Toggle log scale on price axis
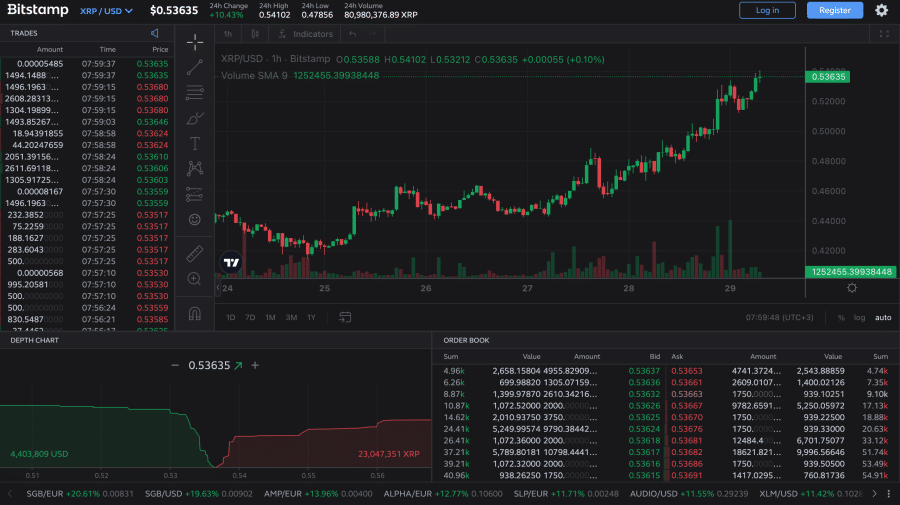The width and height of the screenshot is (900, 505). click(859, 317)
